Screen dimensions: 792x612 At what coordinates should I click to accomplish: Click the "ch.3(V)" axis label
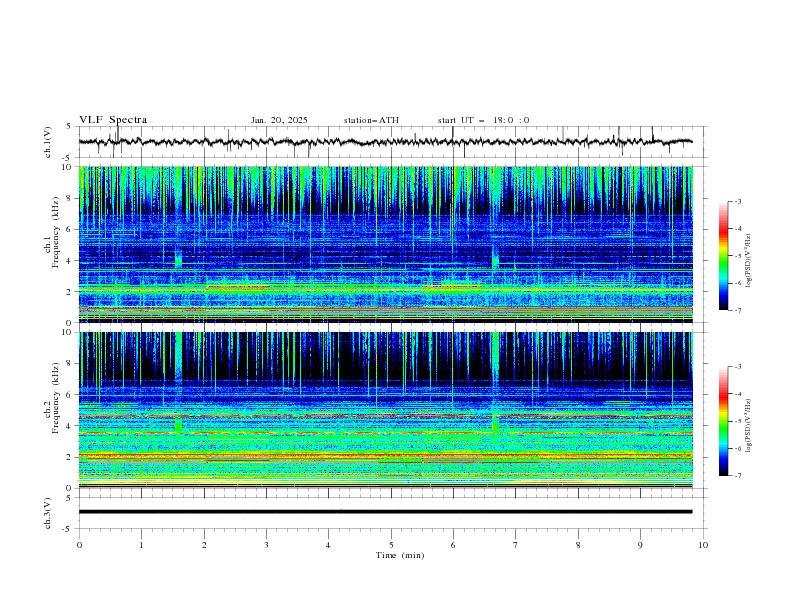coord(48,513)
